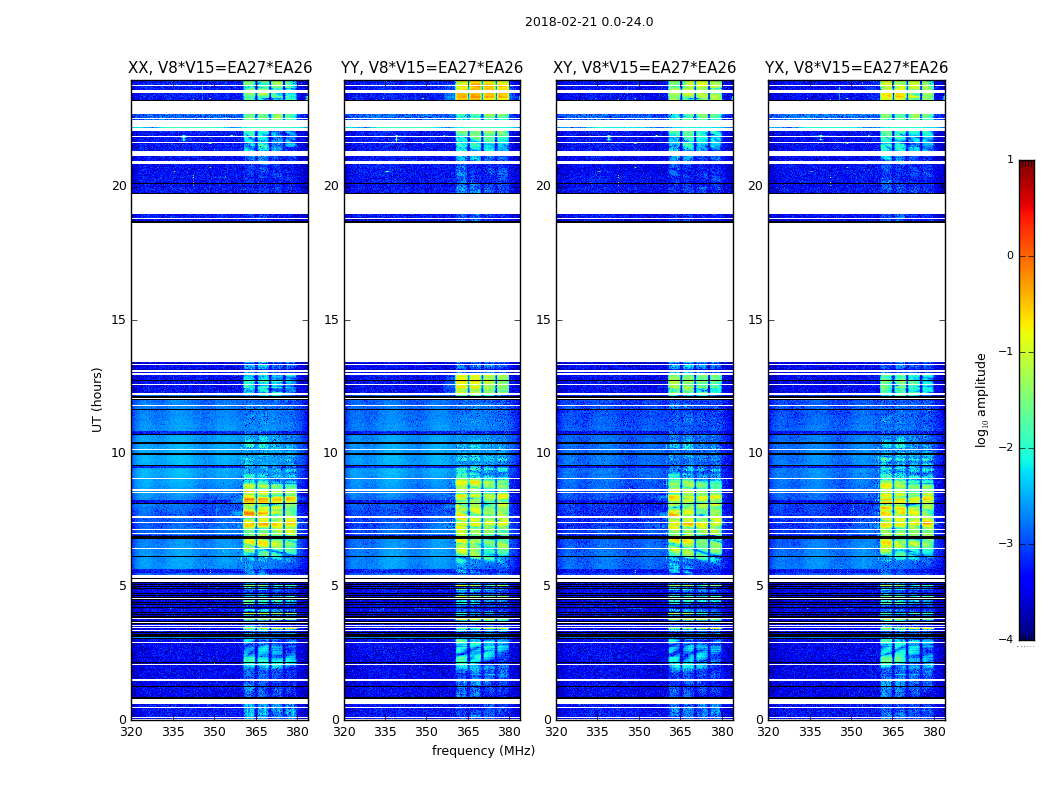This screenshot has width=1050, height=800.
Task: Click the large white data gap in XX panel
Action: click(220, 292)
